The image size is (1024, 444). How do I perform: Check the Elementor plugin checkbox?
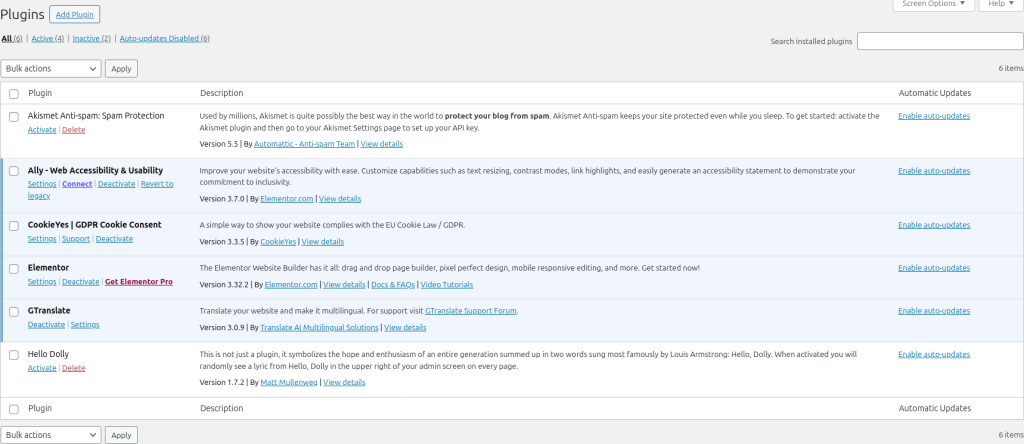click(14, 269)
